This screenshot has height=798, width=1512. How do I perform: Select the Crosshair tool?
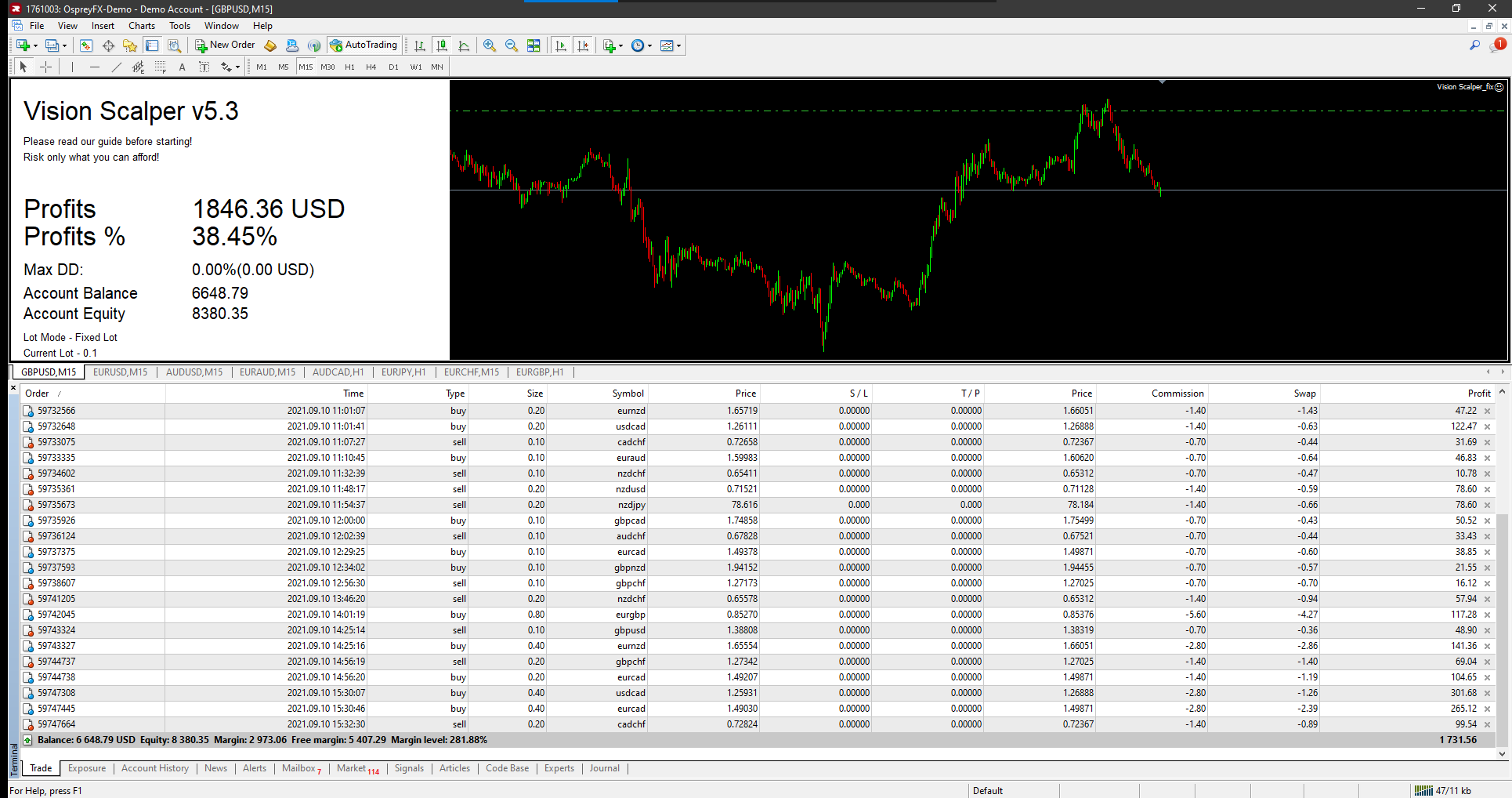pos(46,67)
